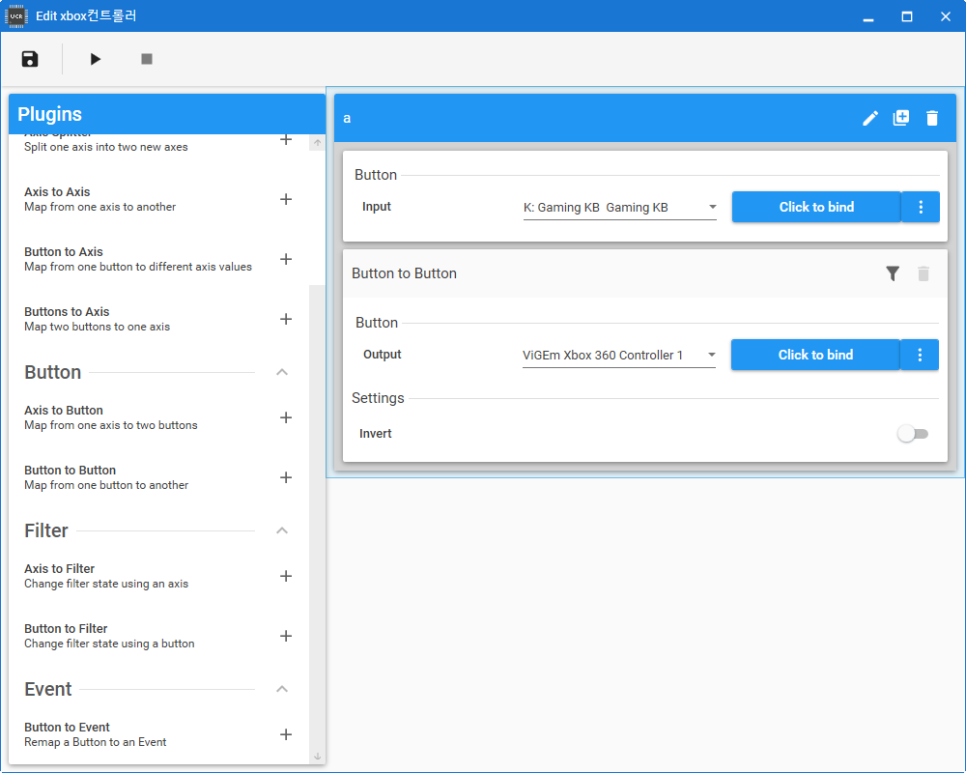The width and height of the screenshot is (966, 773).
Task: Click the 'Axis to Filter' plugin title
Action: tap(59, 569)
